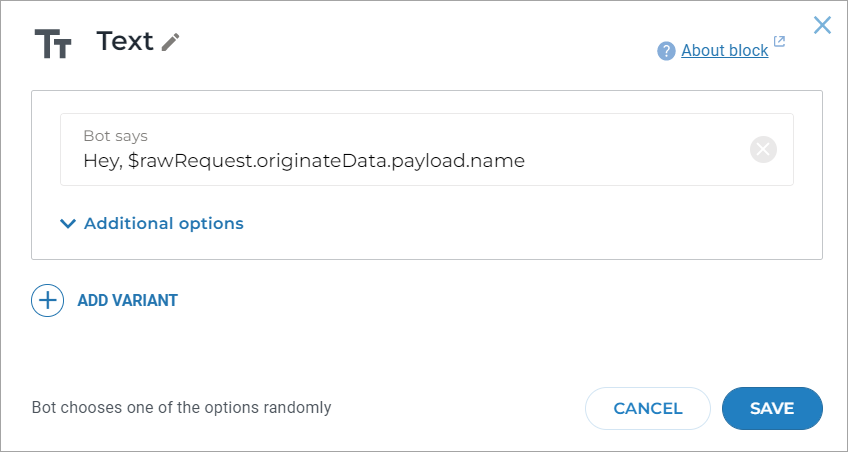Expand the Additional options chevron
The height and width of the screenshot is (452, 848).
68,224
